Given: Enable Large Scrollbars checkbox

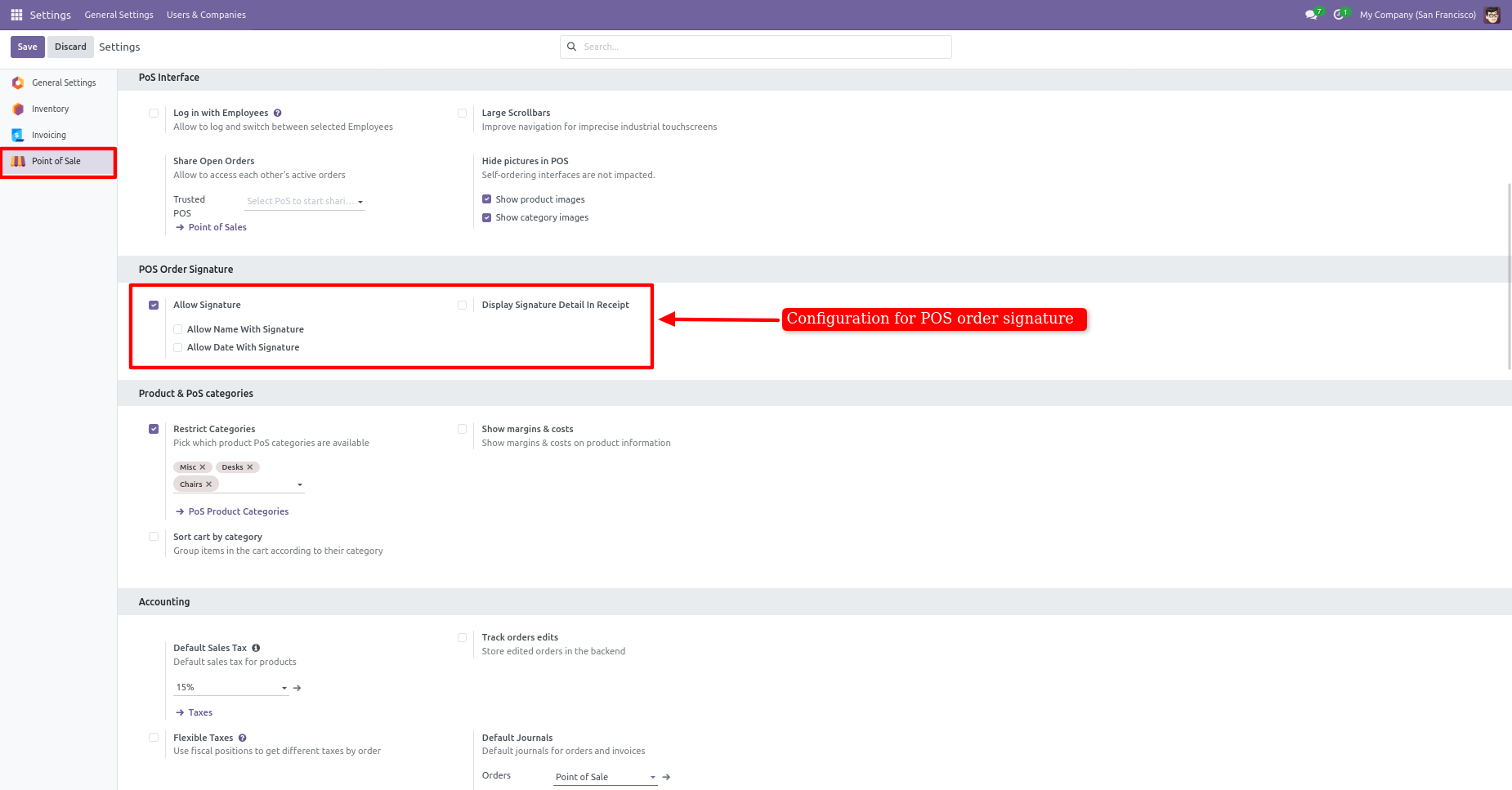Looking at the screenshot, I should pos(463,114).
